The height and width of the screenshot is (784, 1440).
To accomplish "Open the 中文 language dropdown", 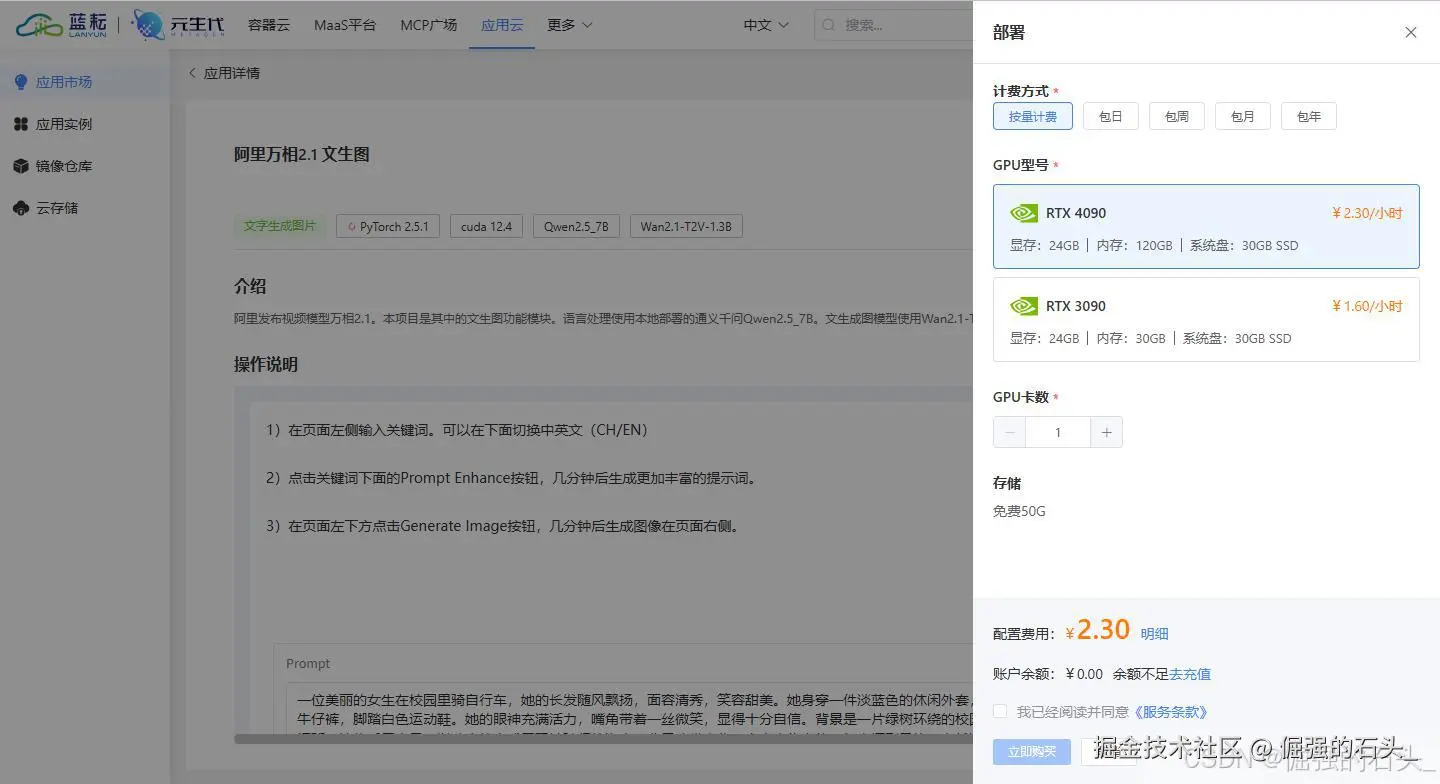I will click(x=764, y=24).
